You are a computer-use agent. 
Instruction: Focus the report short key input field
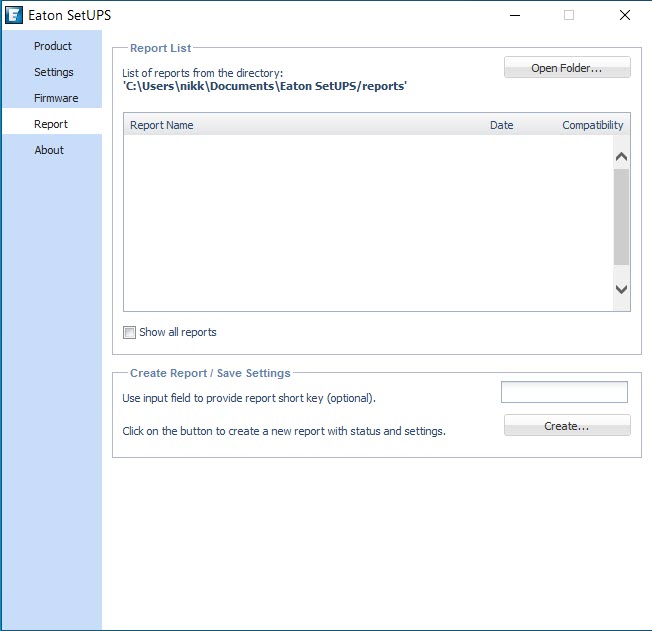(564, 392)
